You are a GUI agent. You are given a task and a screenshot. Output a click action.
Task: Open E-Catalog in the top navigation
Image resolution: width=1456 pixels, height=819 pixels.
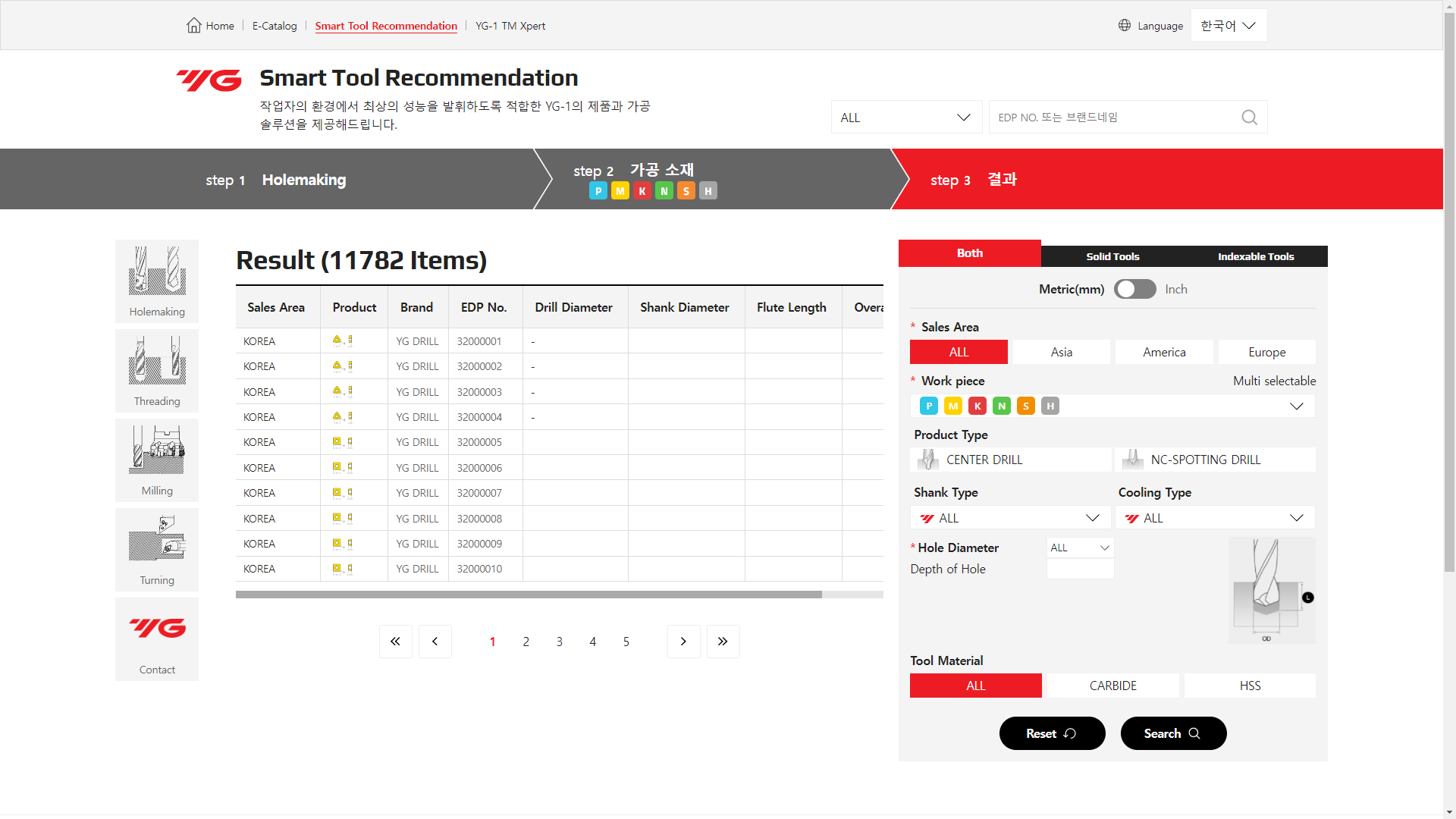(x=275, y=26)
